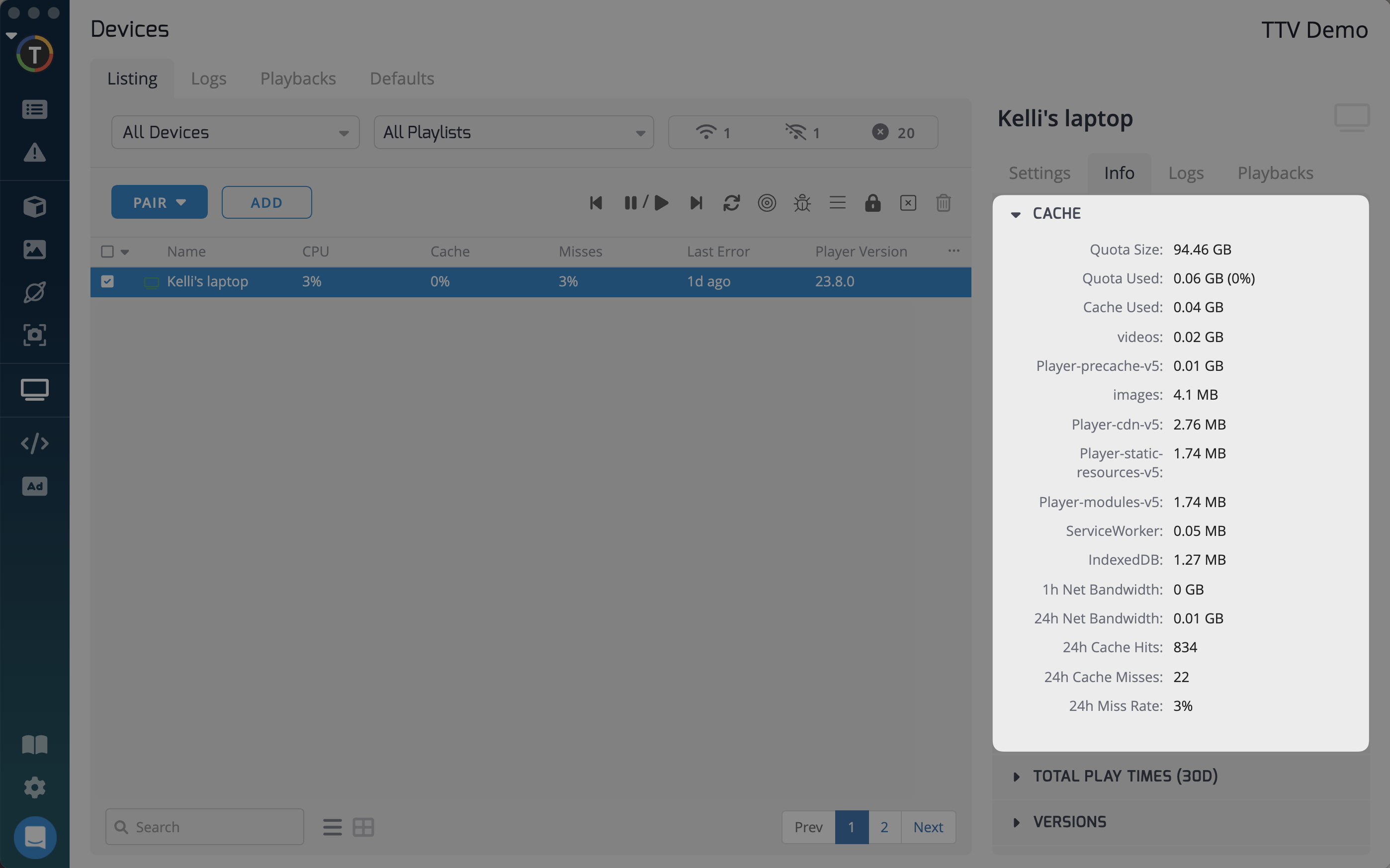1390x868 pixels.
Task: Open the All Playlists dropdown
Action: point(514,133)
